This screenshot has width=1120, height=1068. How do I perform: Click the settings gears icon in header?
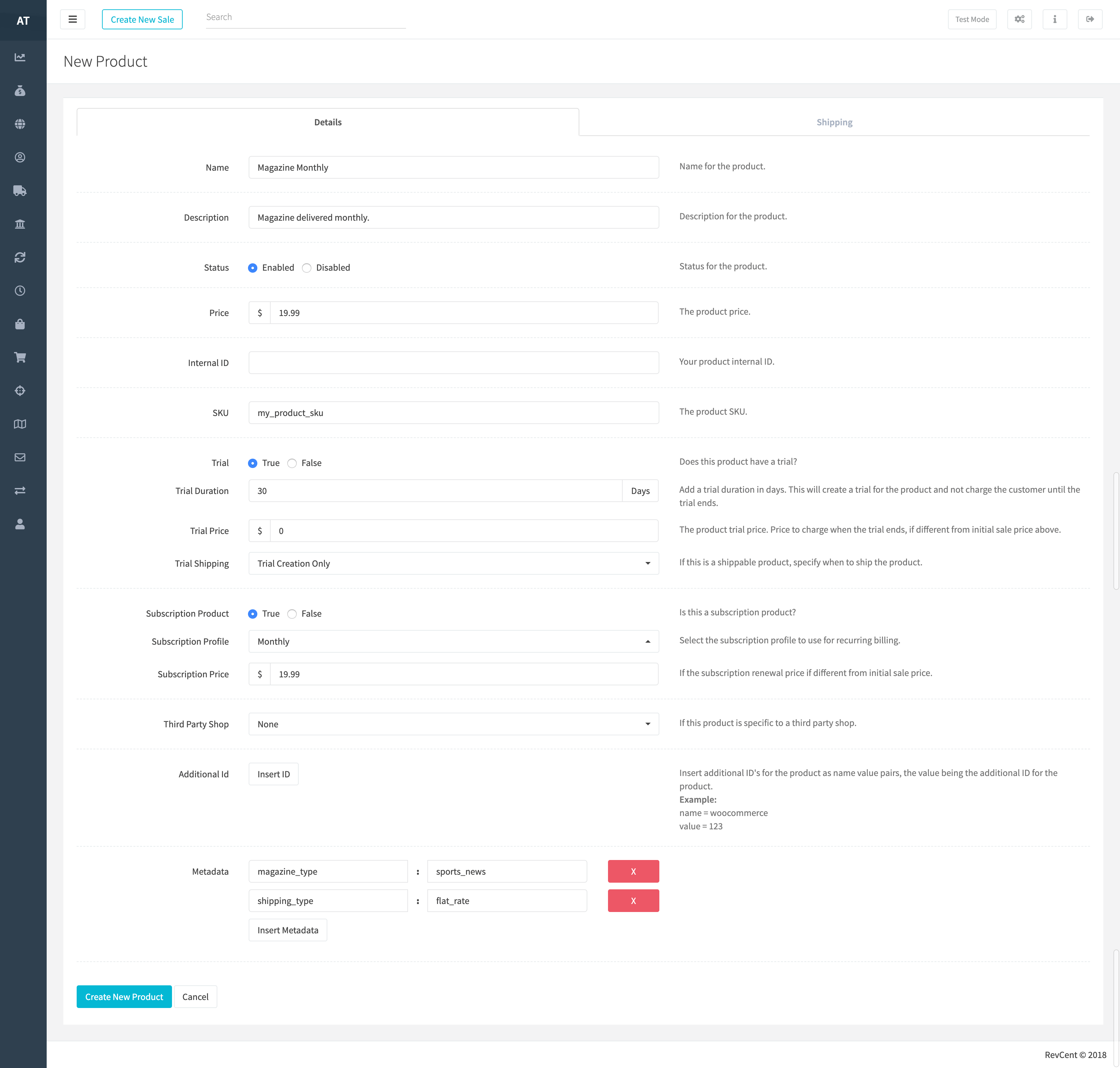(x=1019, y=19)
